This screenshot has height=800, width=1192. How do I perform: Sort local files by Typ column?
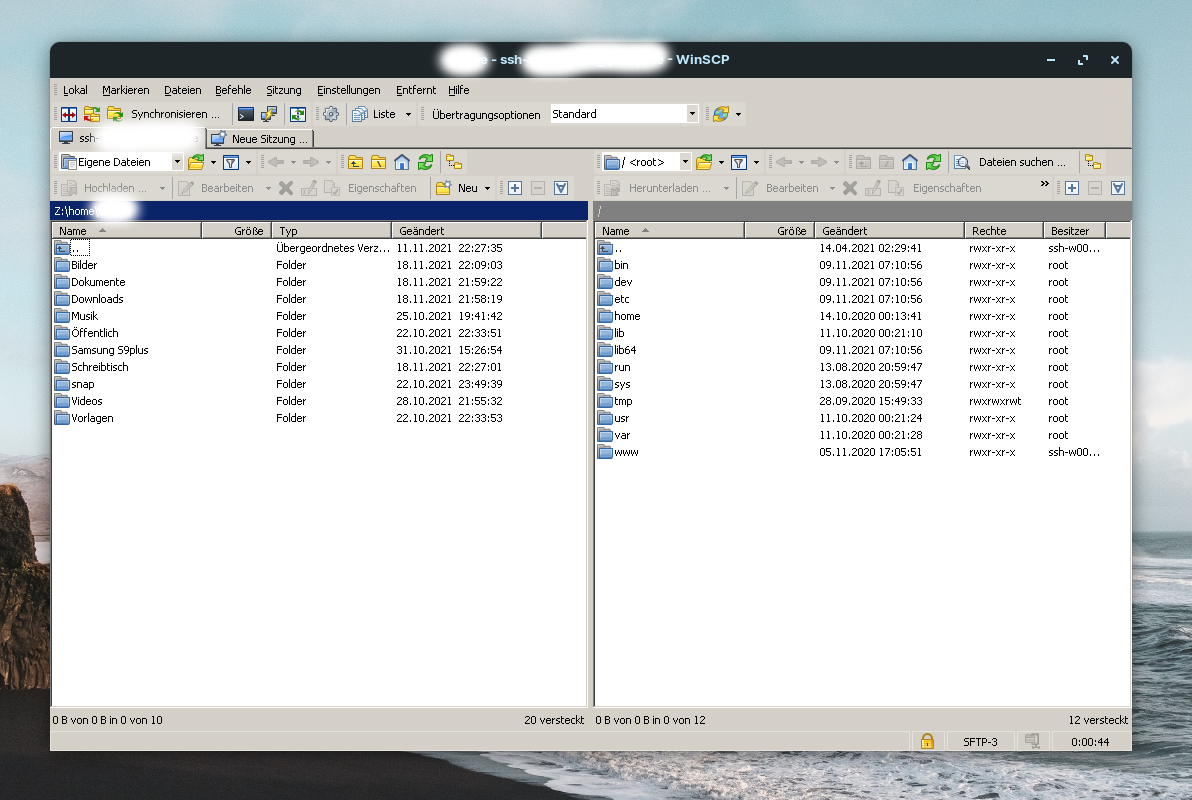331,230
